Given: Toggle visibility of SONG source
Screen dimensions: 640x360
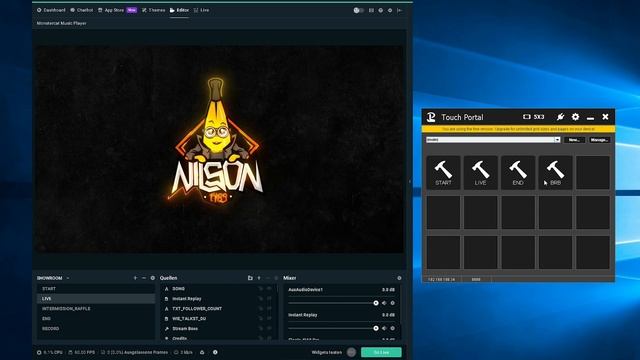Looking at the screenshot, I should pos(269,289).
